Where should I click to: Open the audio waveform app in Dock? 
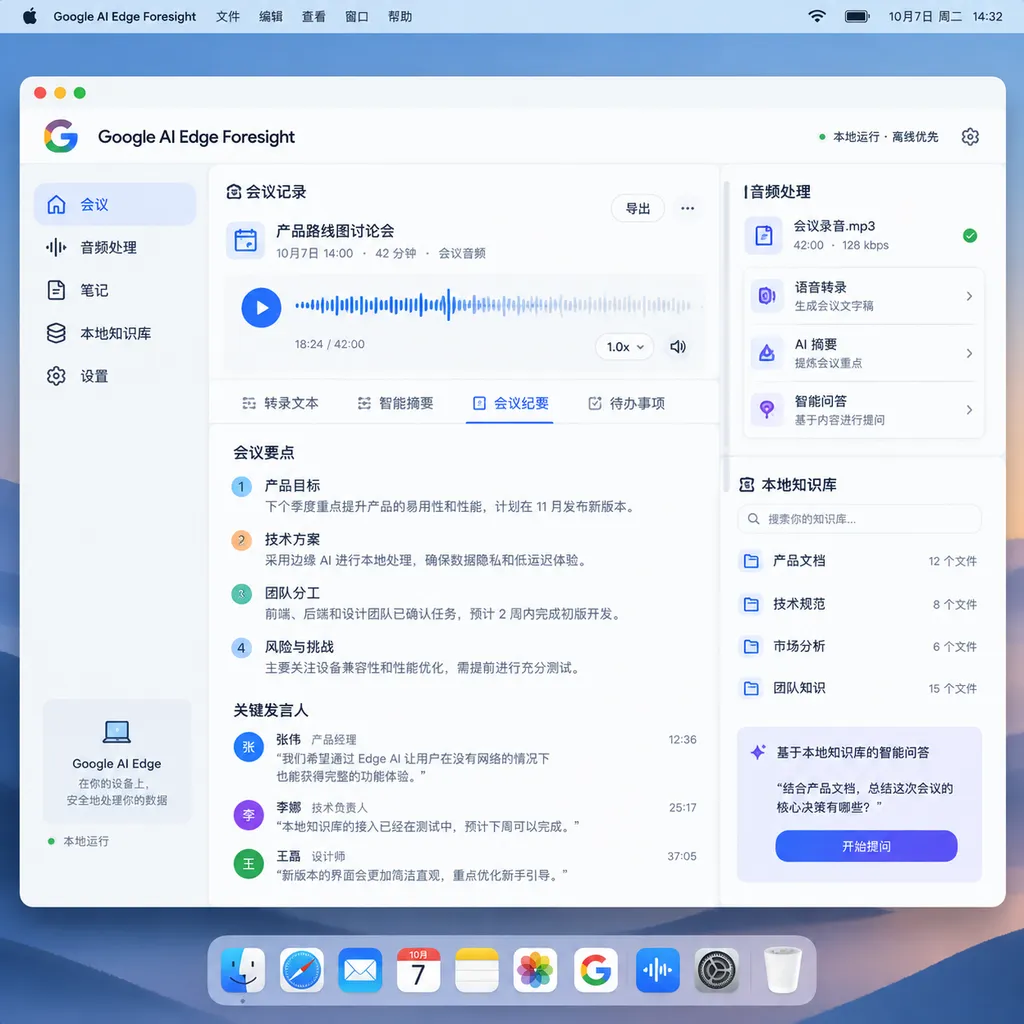(x=658, y=970)
